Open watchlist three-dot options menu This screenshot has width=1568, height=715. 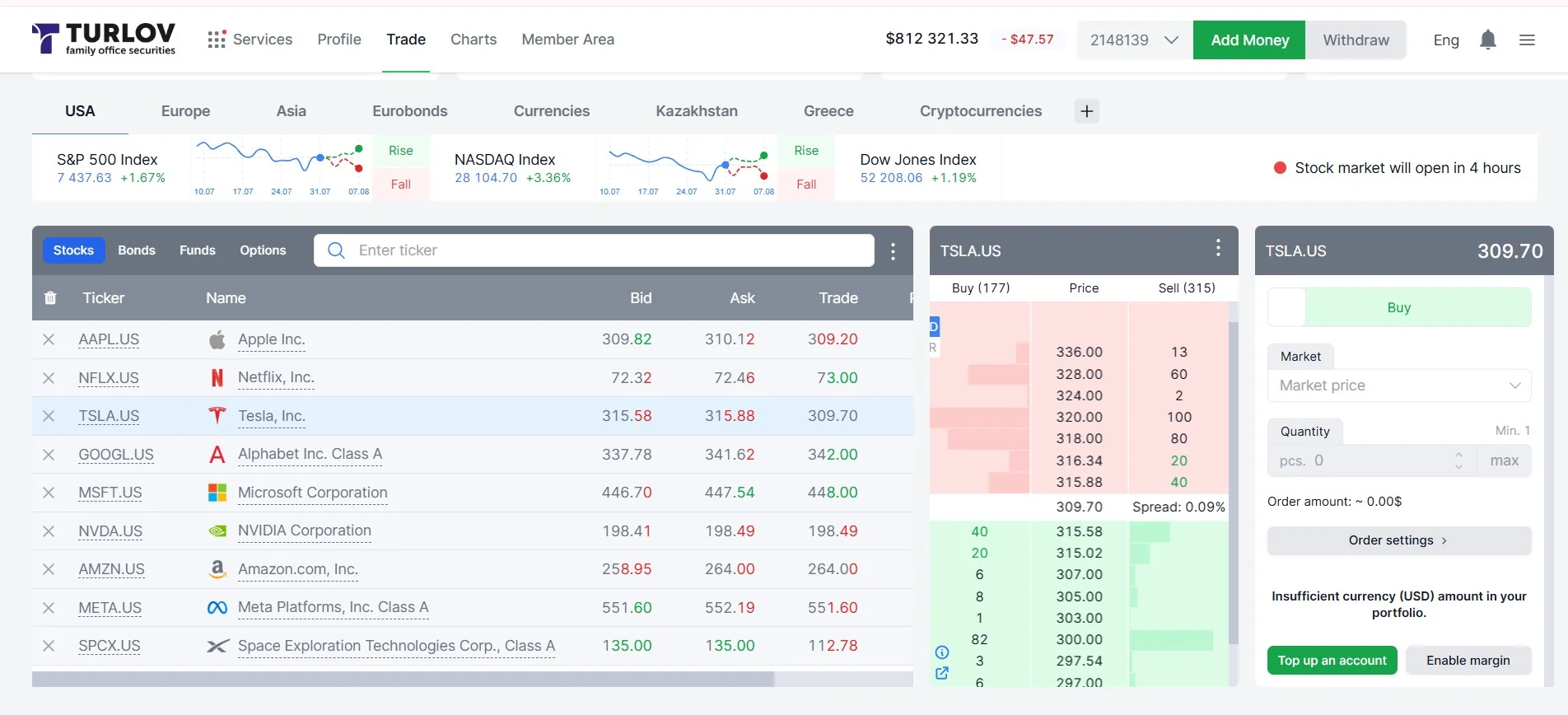click(x=893, y=251)
